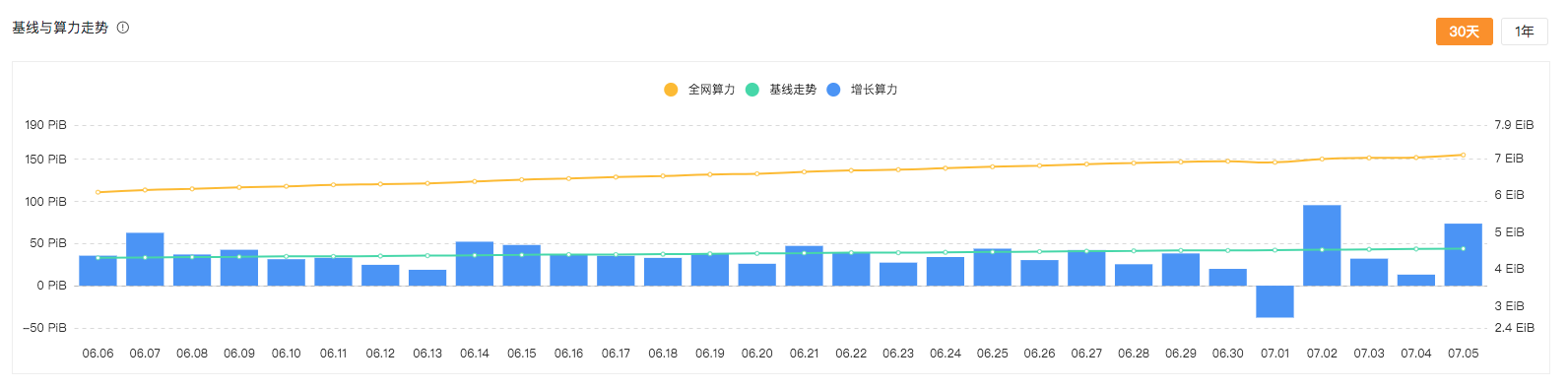Click the green 基线走势 legend dot
This screenshot has width=1568, height=389.
pyautogui.click(x=752, y=90)
